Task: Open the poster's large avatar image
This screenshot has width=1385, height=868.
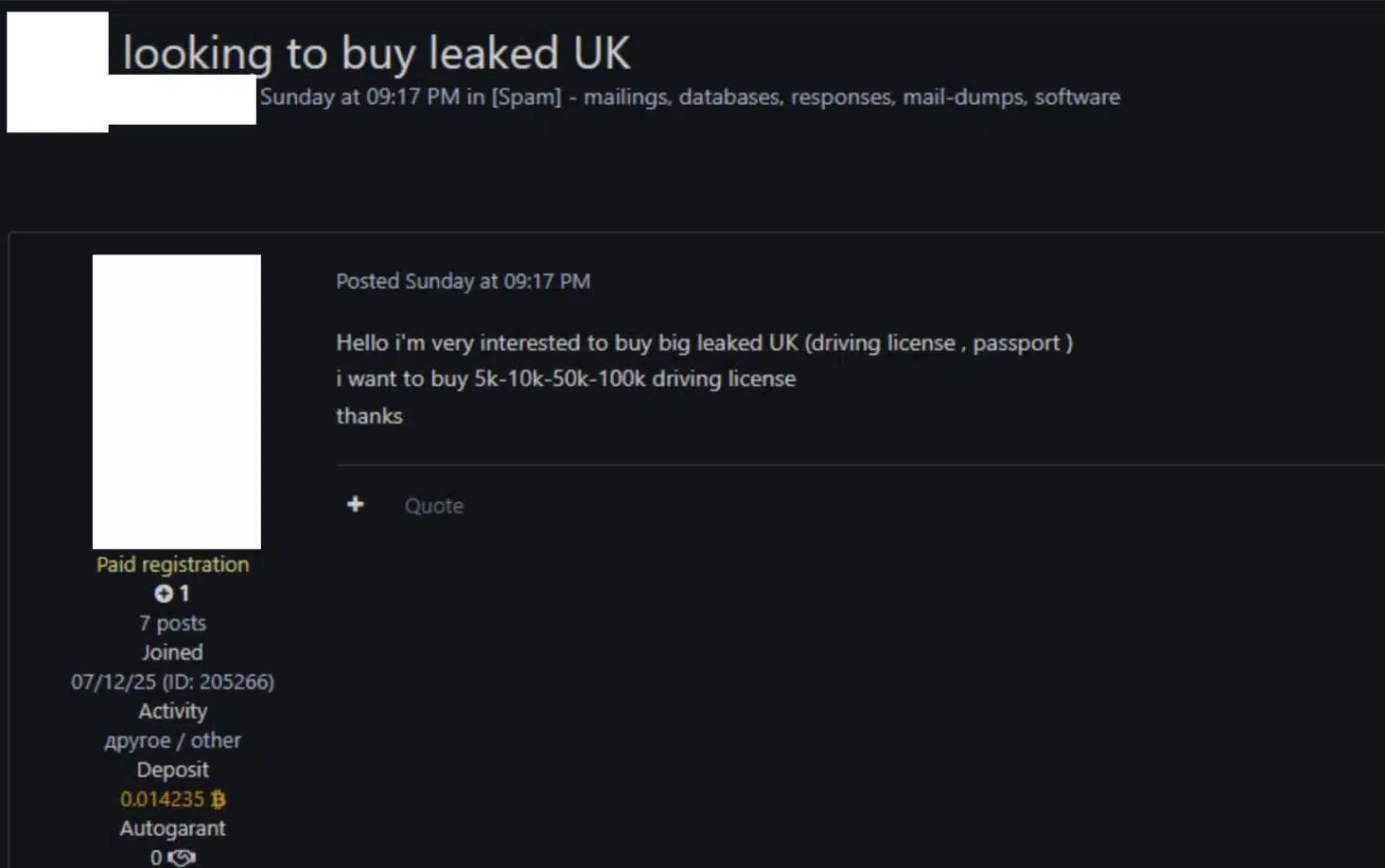Action: coord(177,402)
